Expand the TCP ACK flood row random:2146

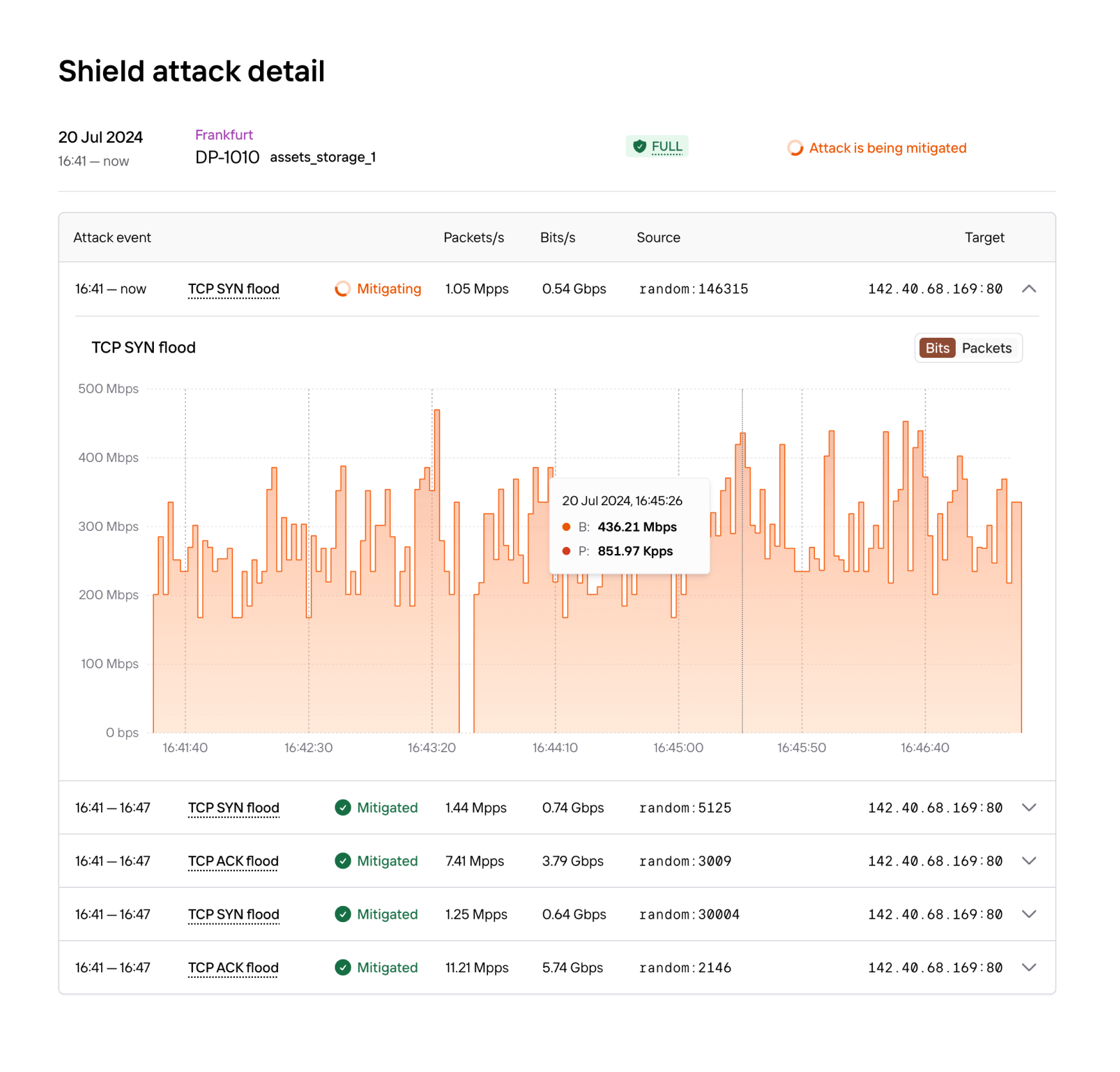click(x=1029, y=968)
